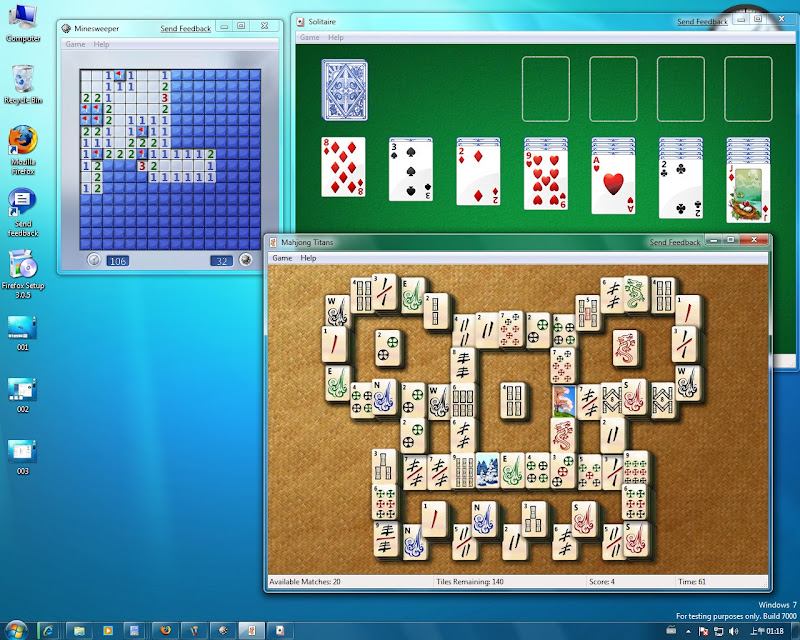Screen dimensions: 800x640
Task: Select the 001 image file on desktop
Action: click(22, 333)
